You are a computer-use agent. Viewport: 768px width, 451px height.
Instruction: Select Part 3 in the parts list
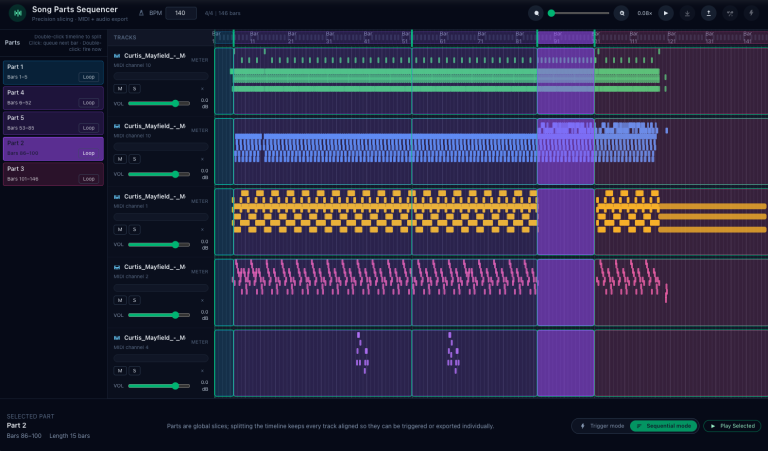point(53,174)
